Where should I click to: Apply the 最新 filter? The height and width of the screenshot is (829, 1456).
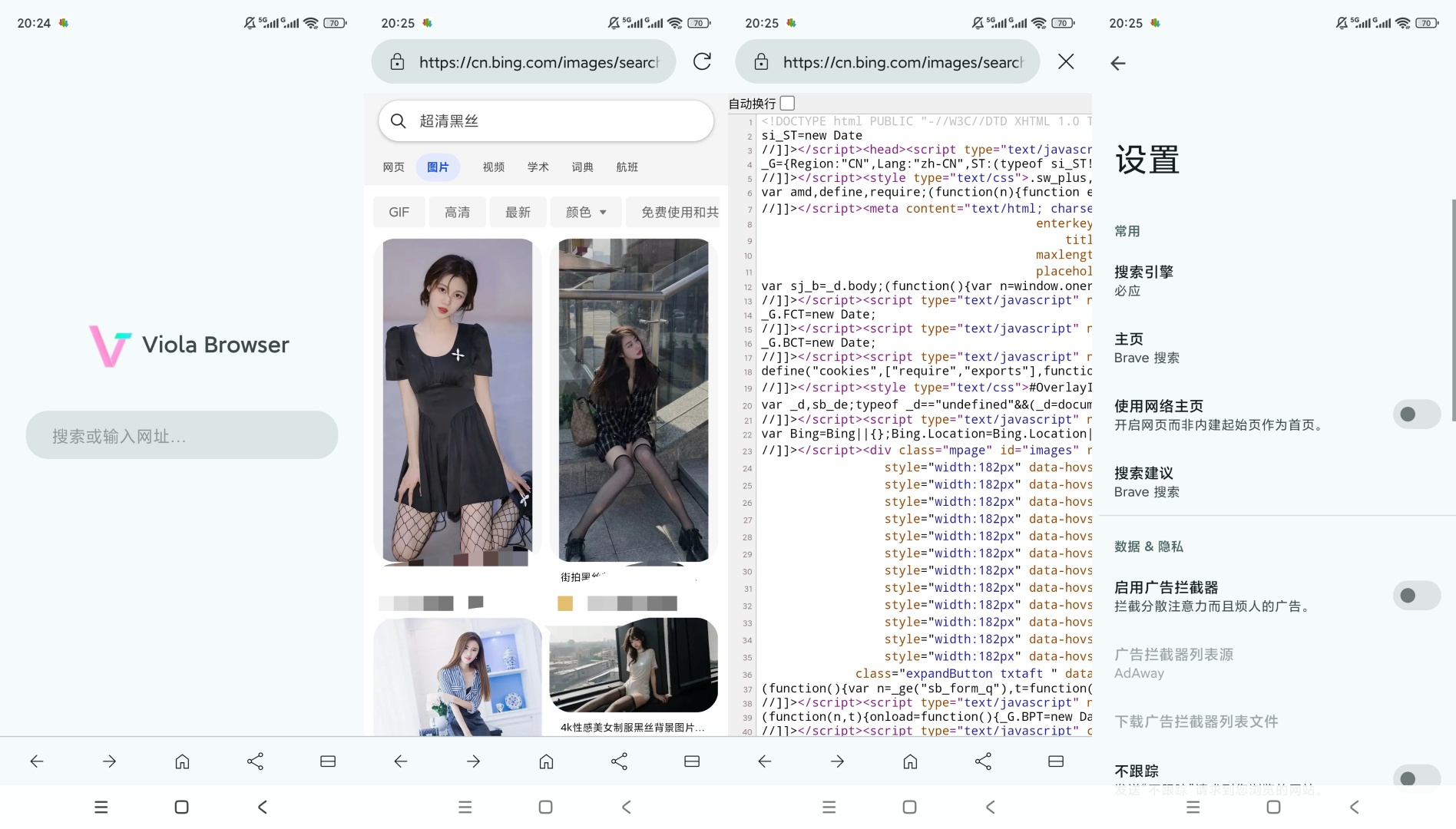point(518,213)
